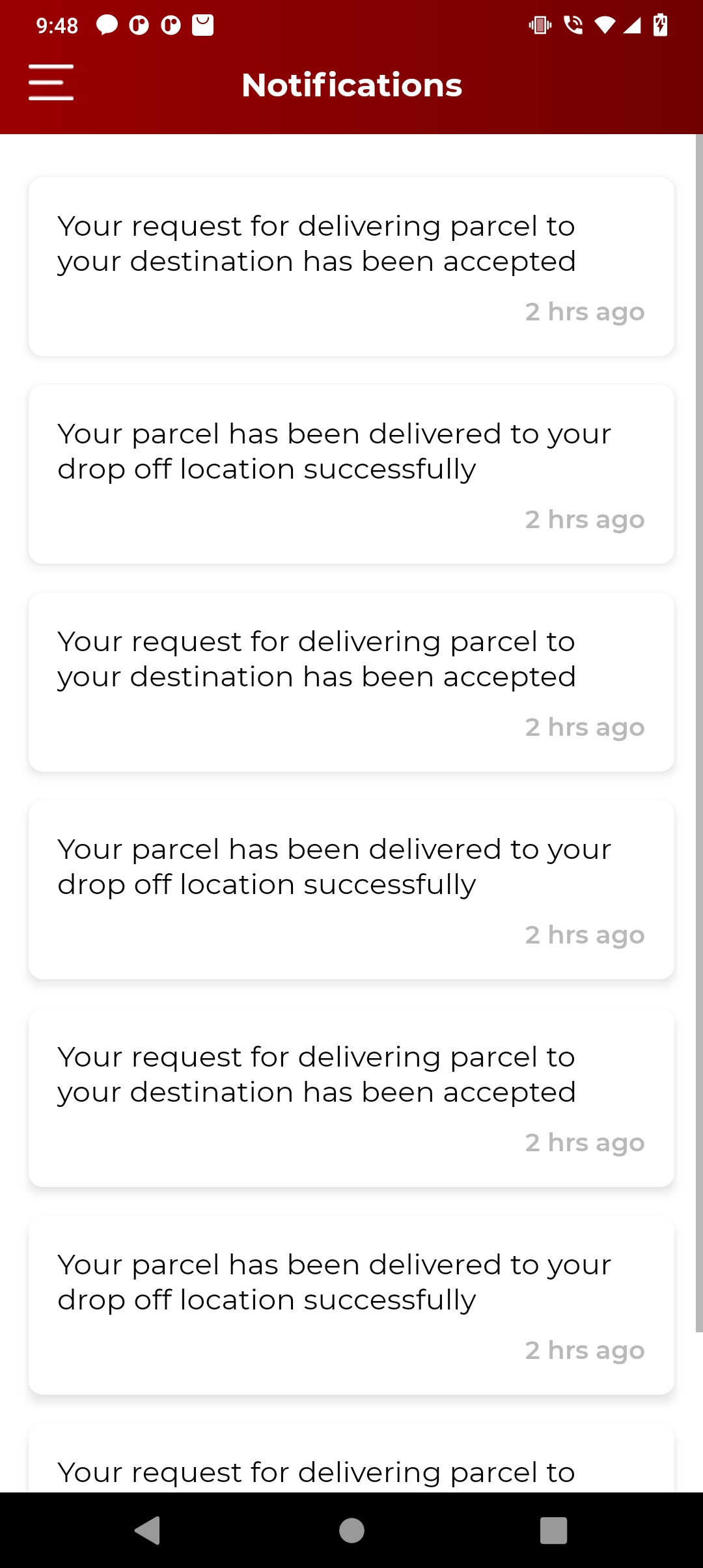The height and width of the screenshot is (1568, 703).
Task: Open recent apps with the square button
Action: coord(553,1530)
